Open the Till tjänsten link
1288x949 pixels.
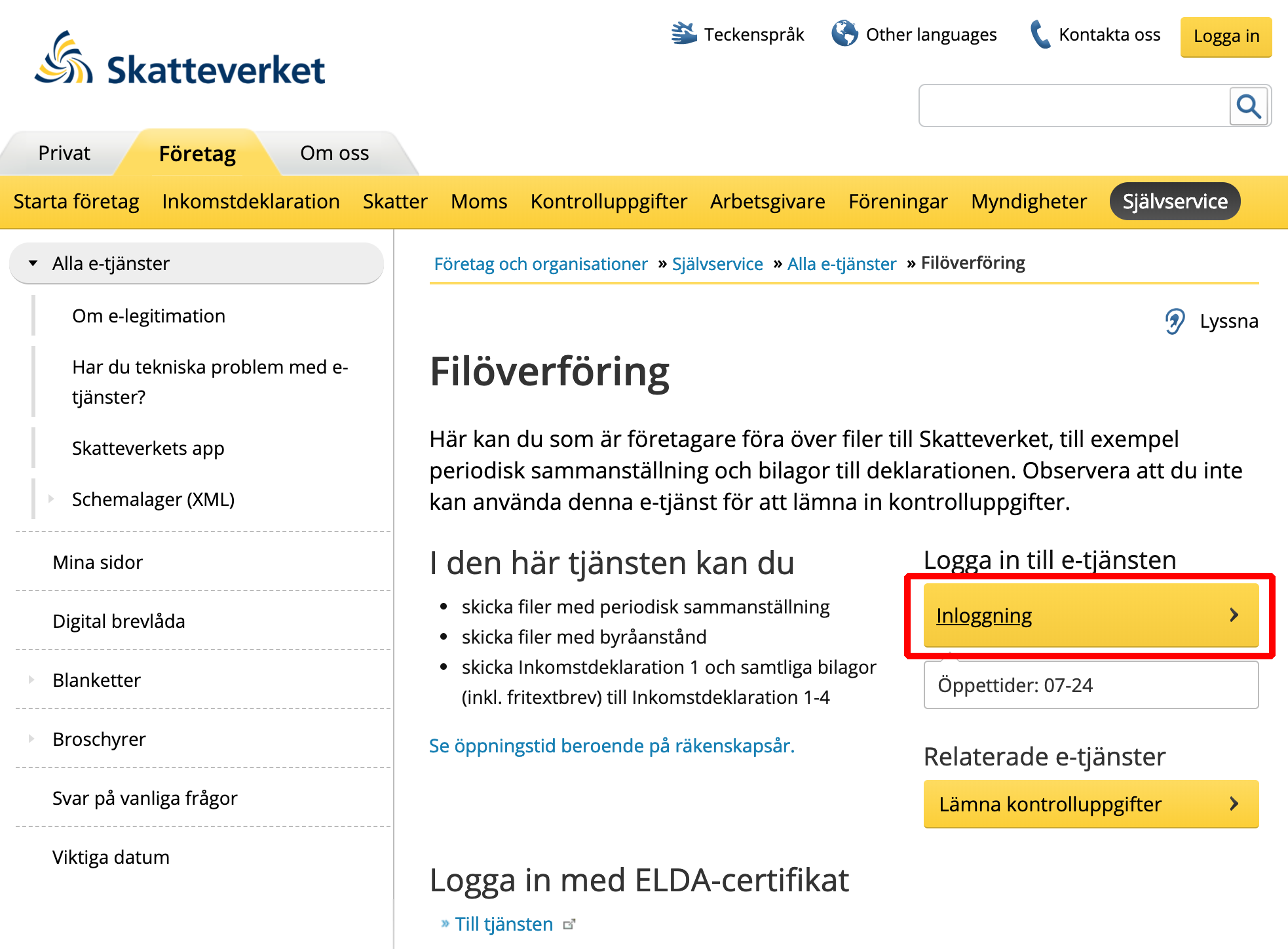click(504, 924)
